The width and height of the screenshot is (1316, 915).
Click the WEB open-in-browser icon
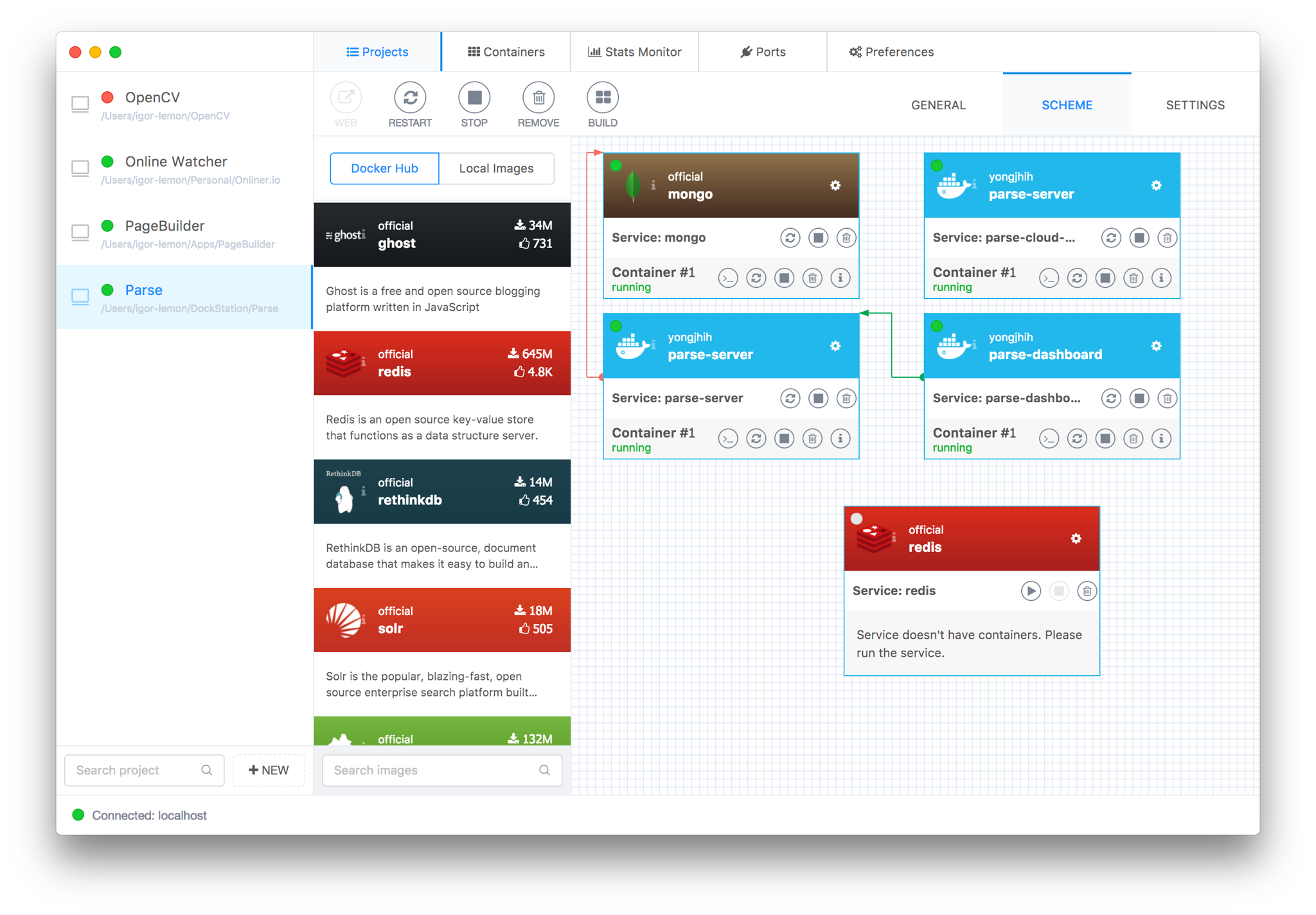(346, 98)
